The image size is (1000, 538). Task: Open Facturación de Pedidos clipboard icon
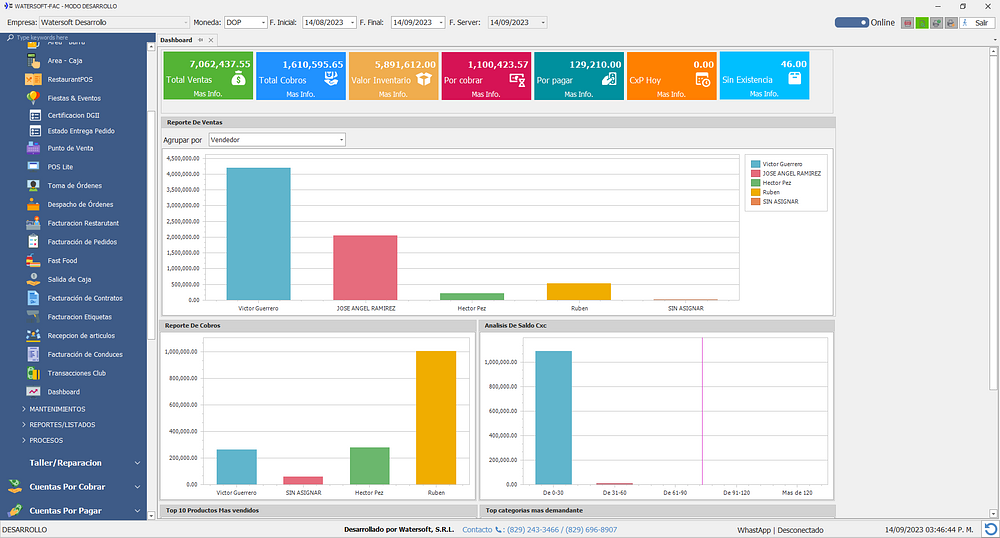pos(34,242)
